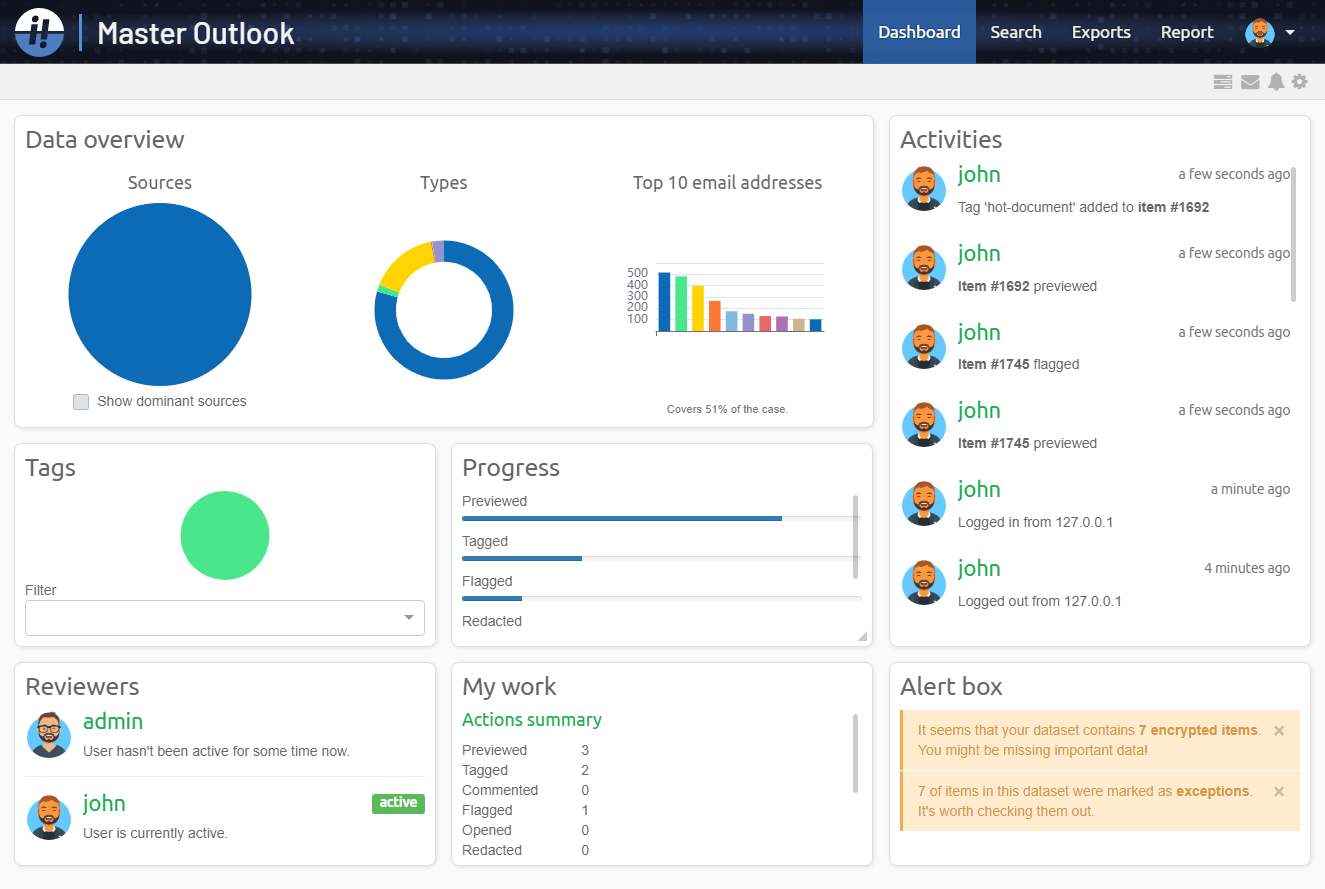Click the exceptions link in alert
The height and width of the screenshot is (889, 1325).
(1213, 791)
